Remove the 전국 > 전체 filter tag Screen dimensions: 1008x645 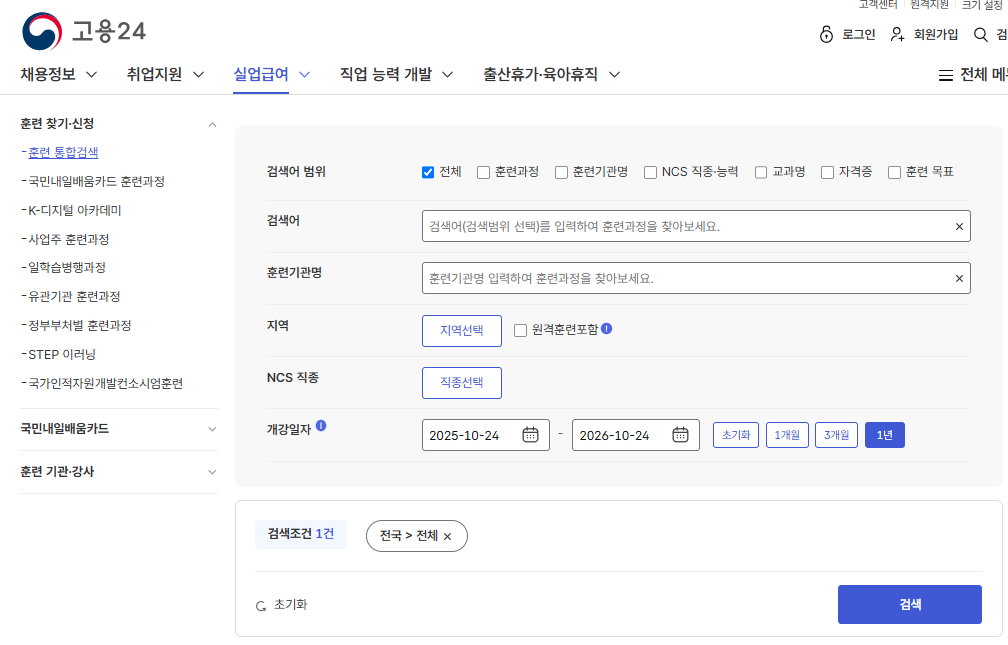449,536
